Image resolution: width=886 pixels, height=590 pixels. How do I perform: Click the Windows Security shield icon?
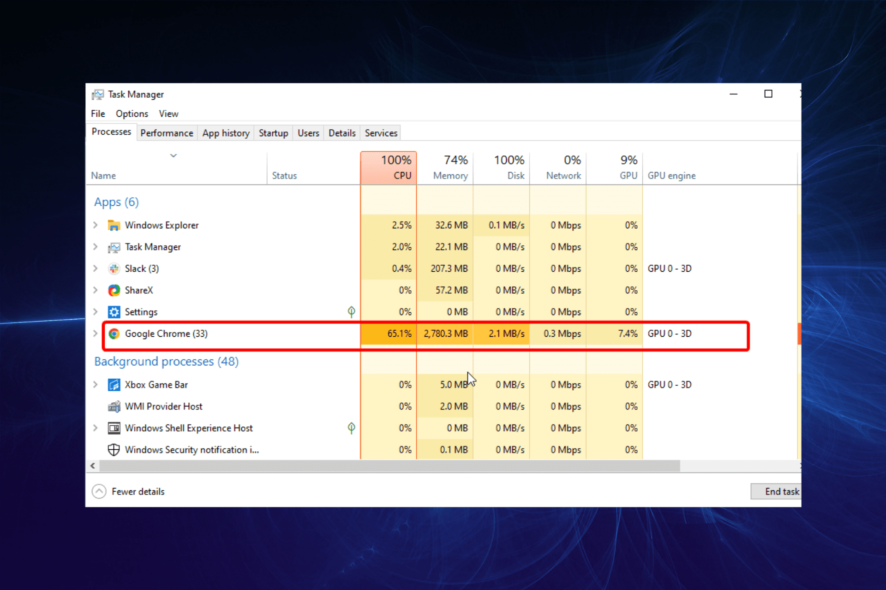click(x=114, y=450)
